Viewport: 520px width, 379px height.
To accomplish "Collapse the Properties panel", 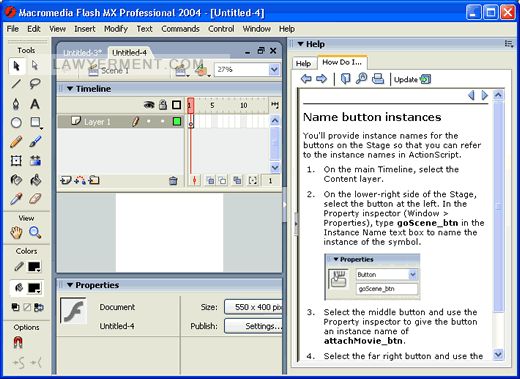I will (x=70, y=285).
